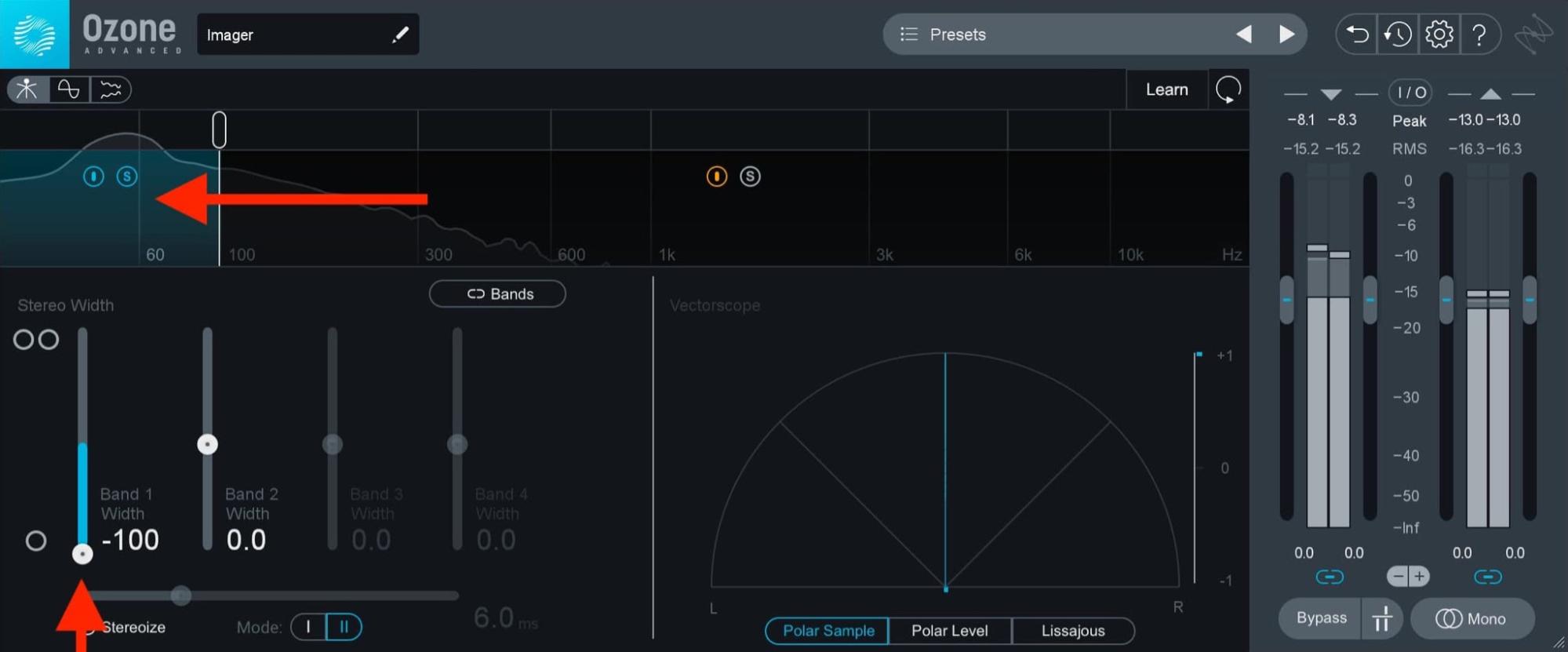Click the input peak value -8.1
Viewport: 1568px width, 652px height.
[x=1301, y=120]
